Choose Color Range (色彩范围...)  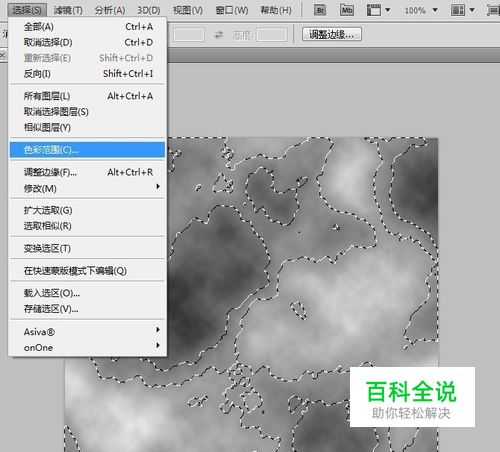[x=87, y=150]
